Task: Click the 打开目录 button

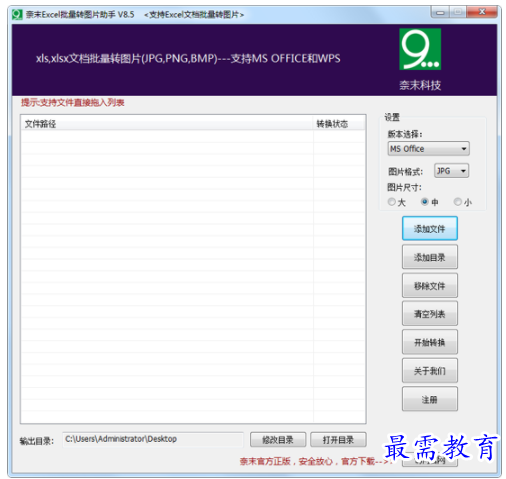Action: point(338,440)
